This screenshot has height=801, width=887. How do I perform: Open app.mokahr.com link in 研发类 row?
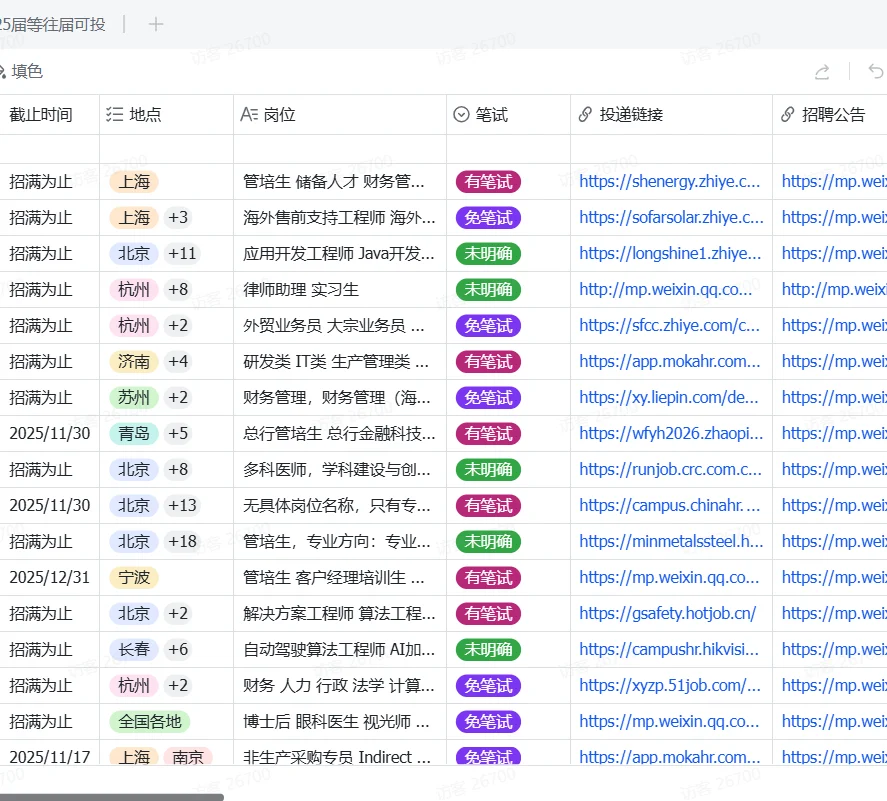(x=670, y=361)
